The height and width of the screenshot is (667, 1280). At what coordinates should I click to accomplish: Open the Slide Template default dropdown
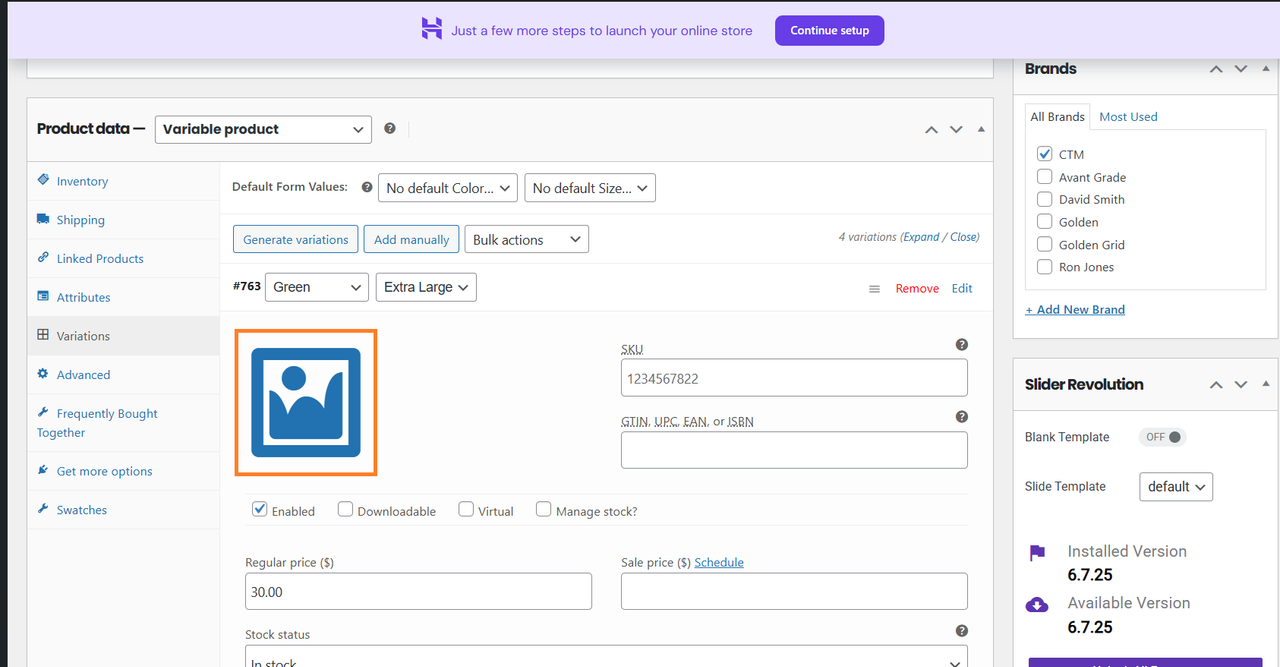[x=1175, y=487]
